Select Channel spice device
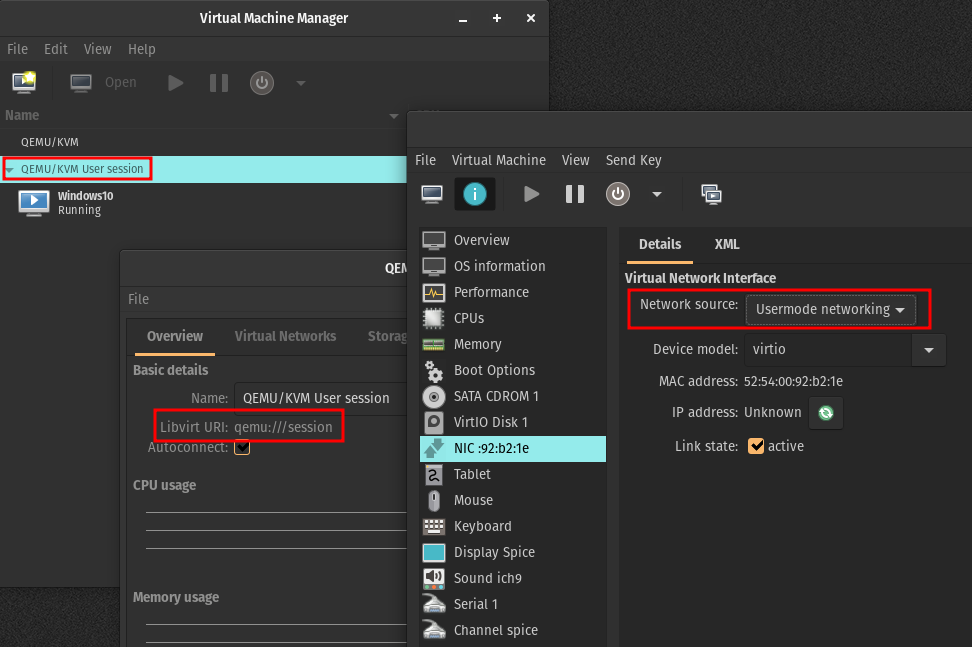Image resolution: width=972 pixels, height=647 pixels. (x=513, y=630)
